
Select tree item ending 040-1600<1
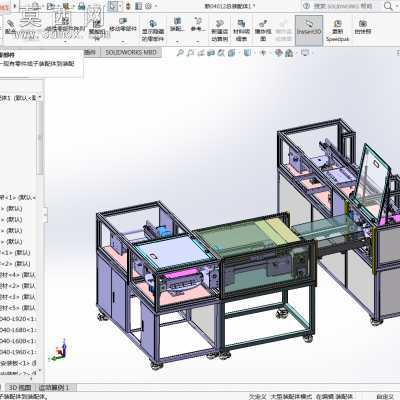pyautogui.click(x=18, y=341)
